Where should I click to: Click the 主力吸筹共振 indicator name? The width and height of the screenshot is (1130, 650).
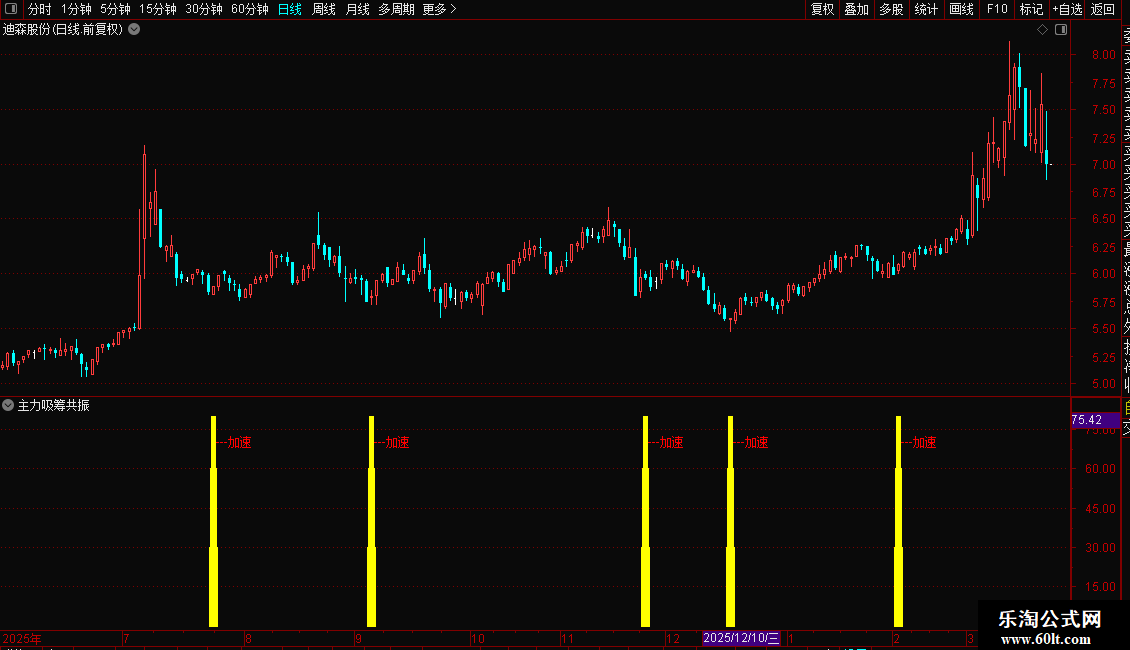[53, 406]
